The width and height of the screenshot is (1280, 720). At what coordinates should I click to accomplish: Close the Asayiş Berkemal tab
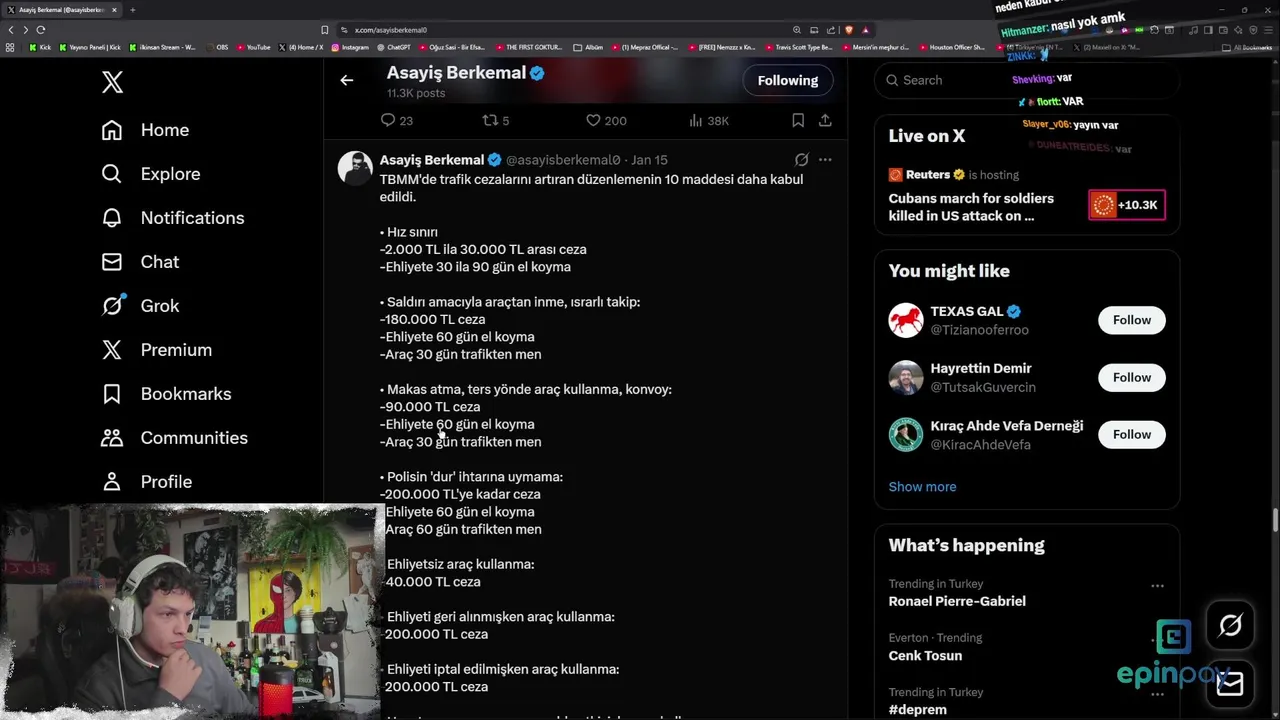[x=114, y=10]
